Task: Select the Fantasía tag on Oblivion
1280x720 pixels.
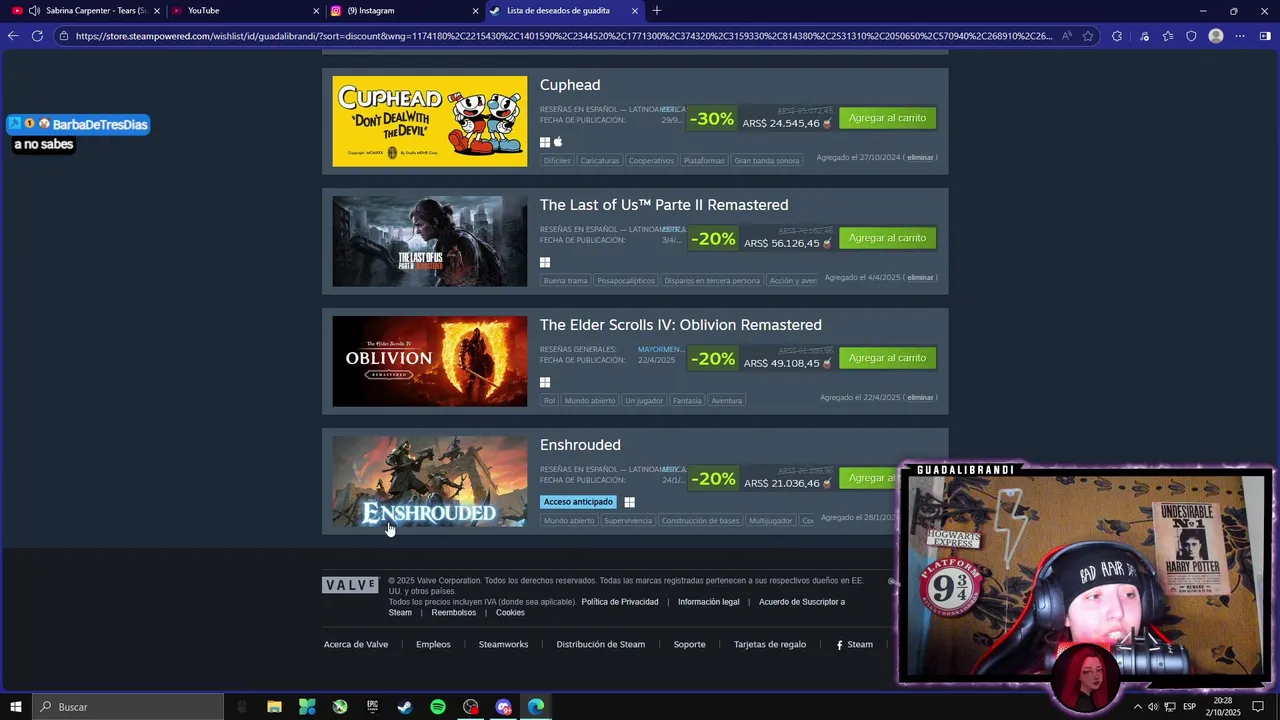Action: click(x=687, y=401)
